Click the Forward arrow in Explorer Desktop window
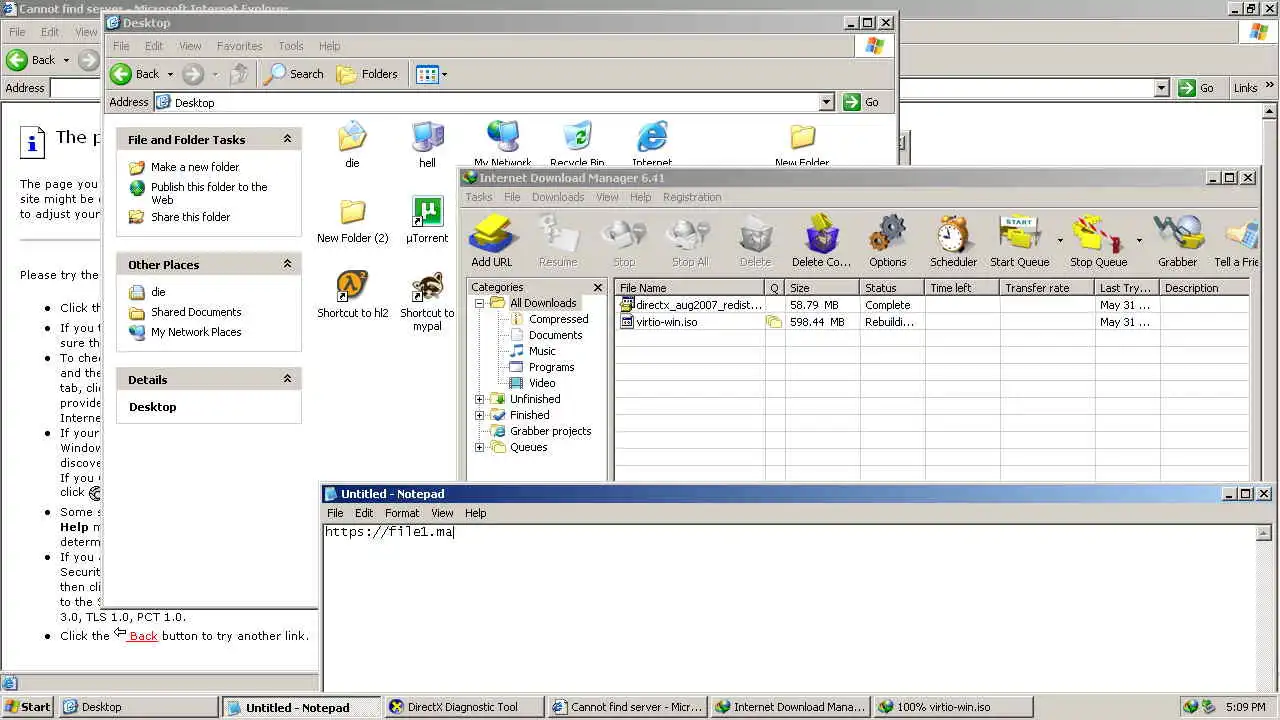 pyautogui.click(x=193, y=74)
